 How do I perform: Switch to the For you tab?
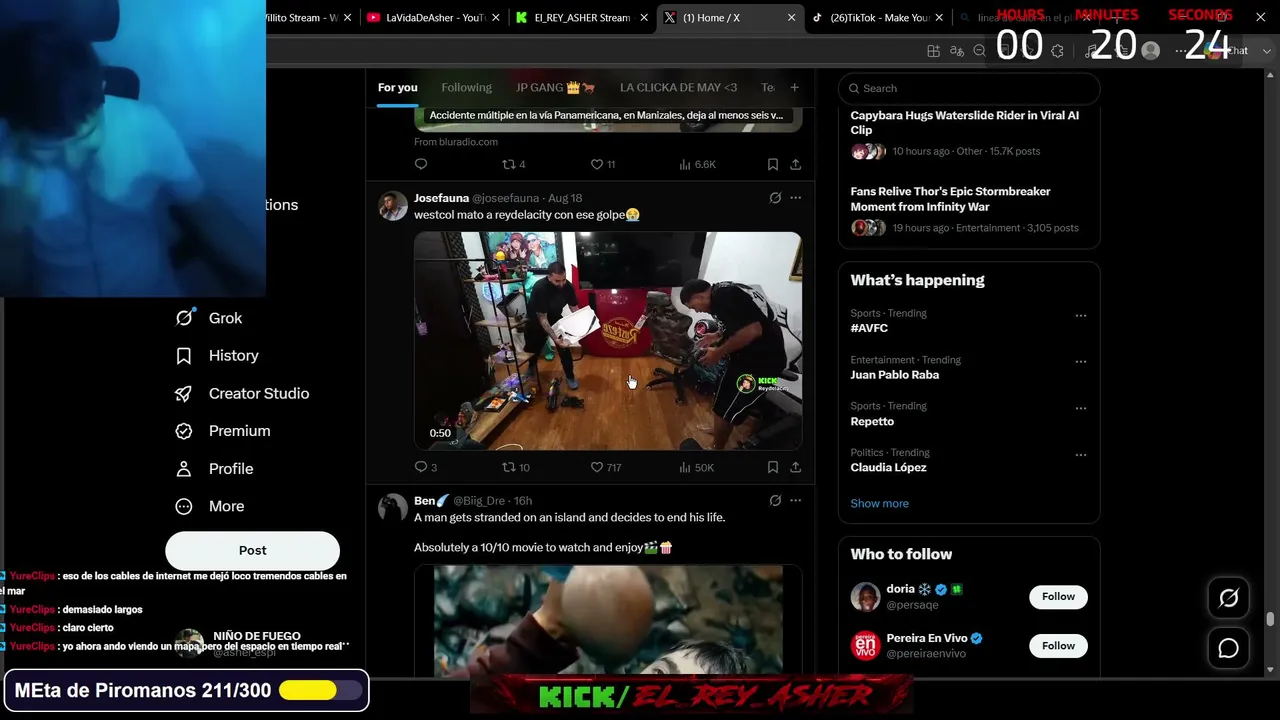point(397,88)
